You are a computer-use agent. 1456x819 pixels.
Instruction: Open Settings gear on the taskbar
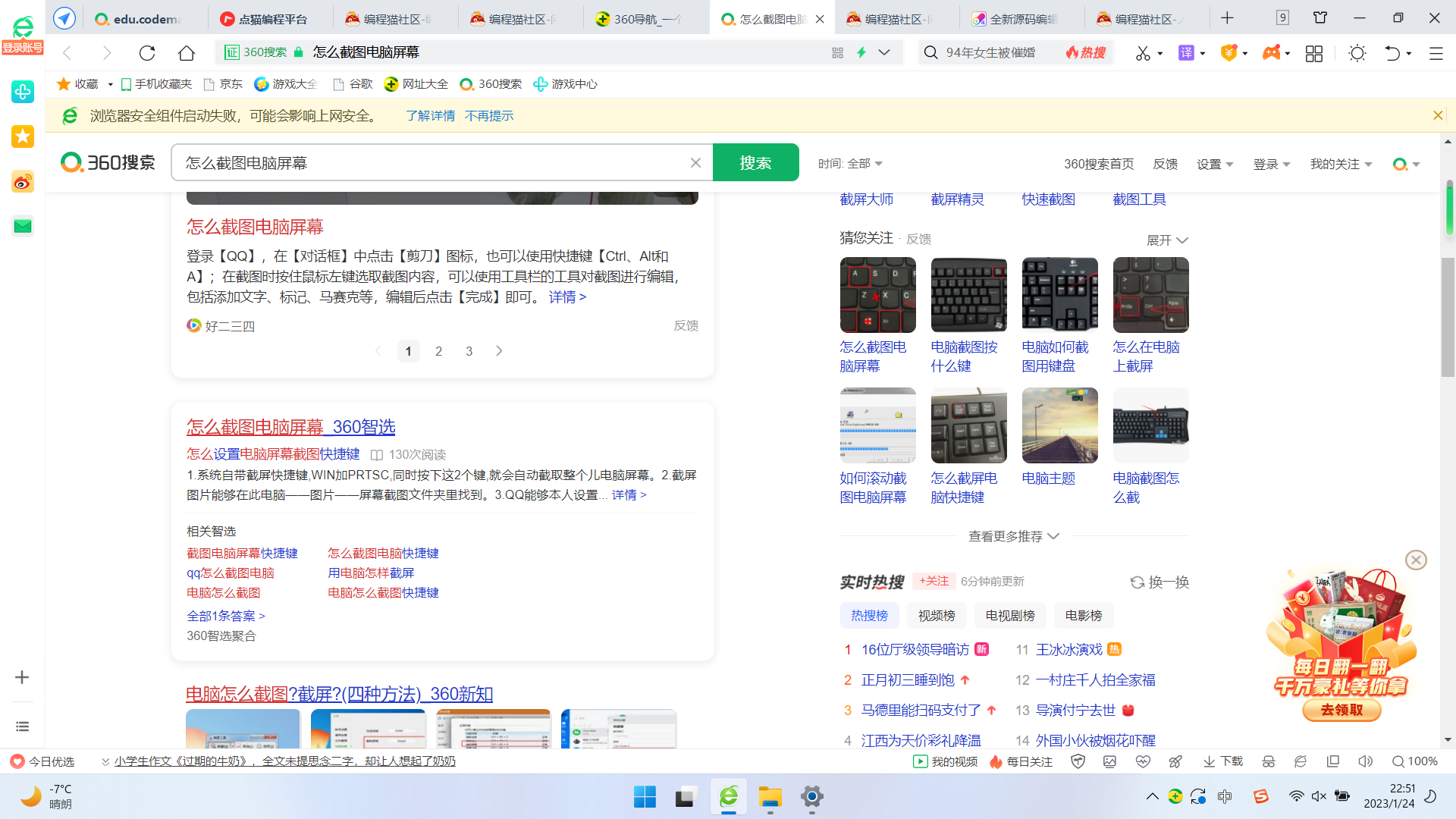[x=811, y=797]
